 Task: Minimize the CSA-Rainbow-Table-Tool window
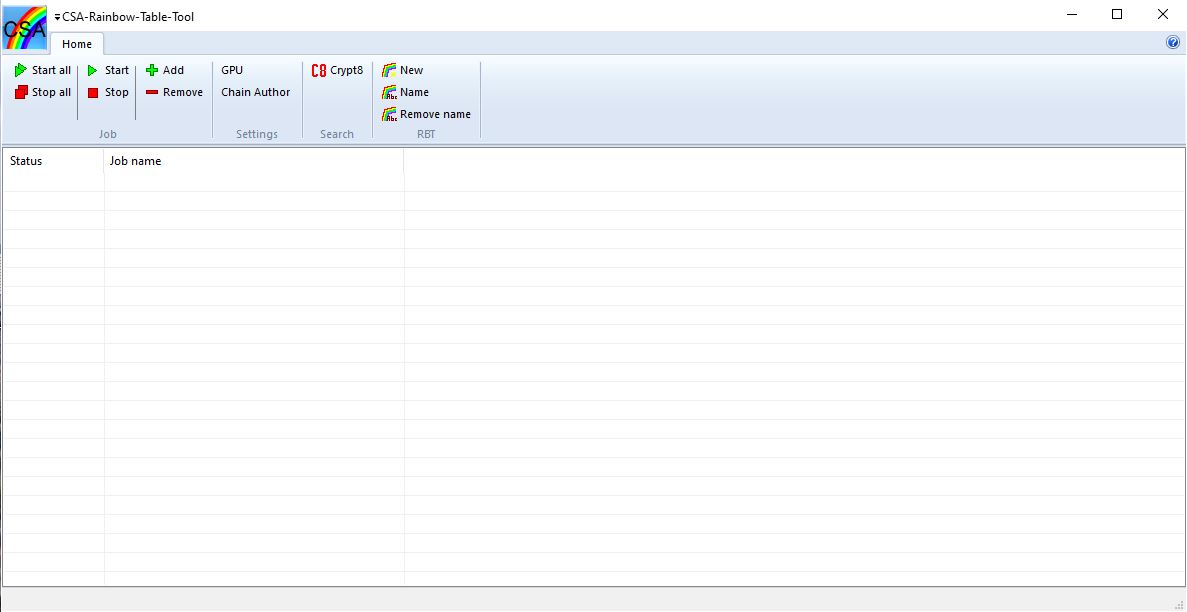pos(1072,14)
